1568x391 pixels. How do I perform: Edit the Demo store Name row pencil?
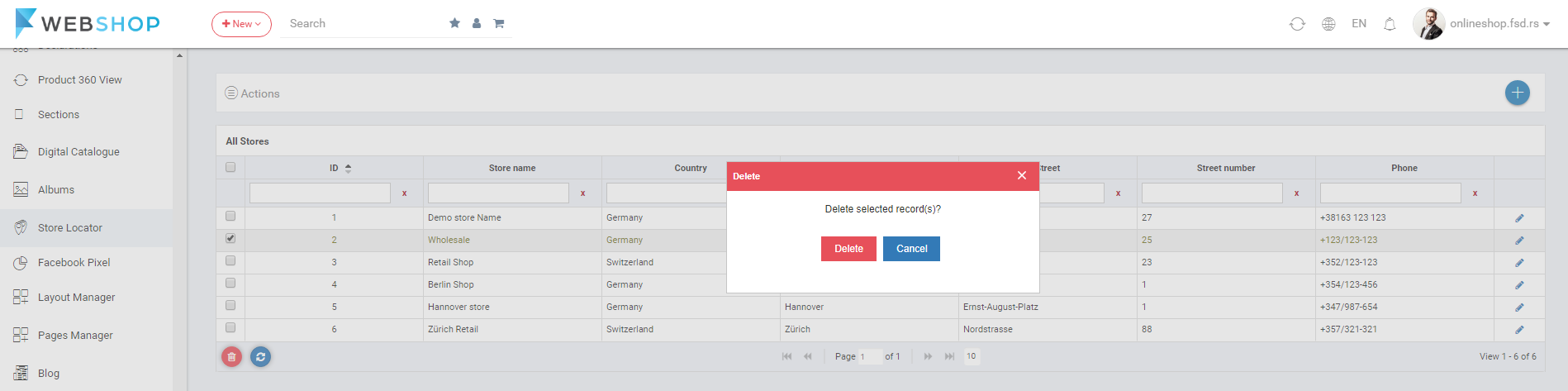pos(1518,218)
